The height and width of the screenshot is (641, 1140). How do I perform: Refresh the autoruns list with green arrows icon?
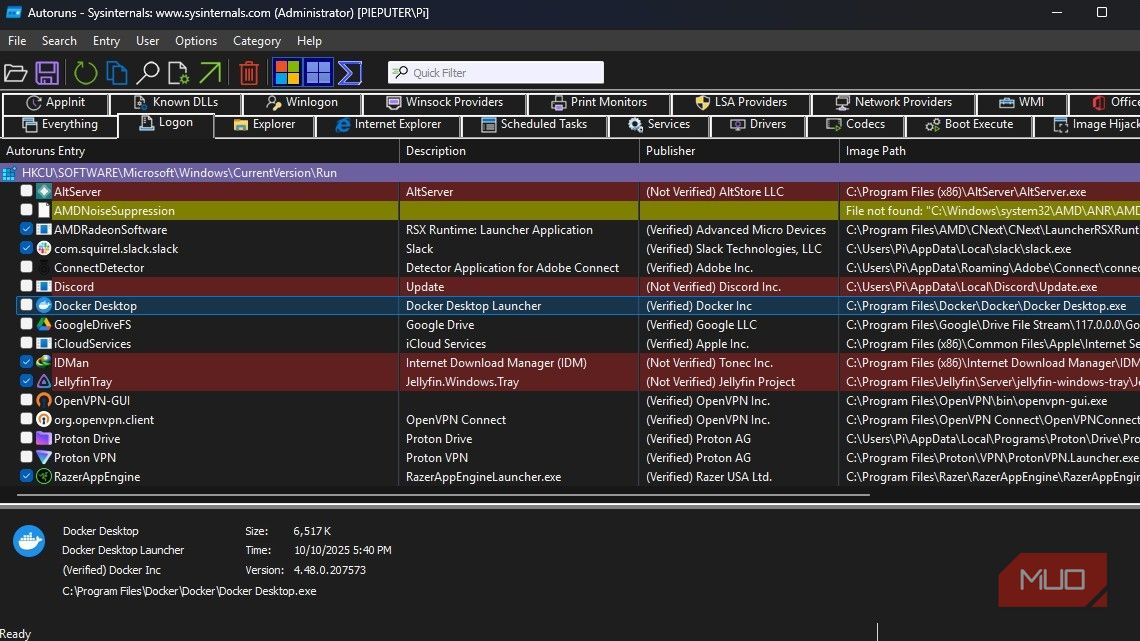pyautogui.click(x=86, y=73)
